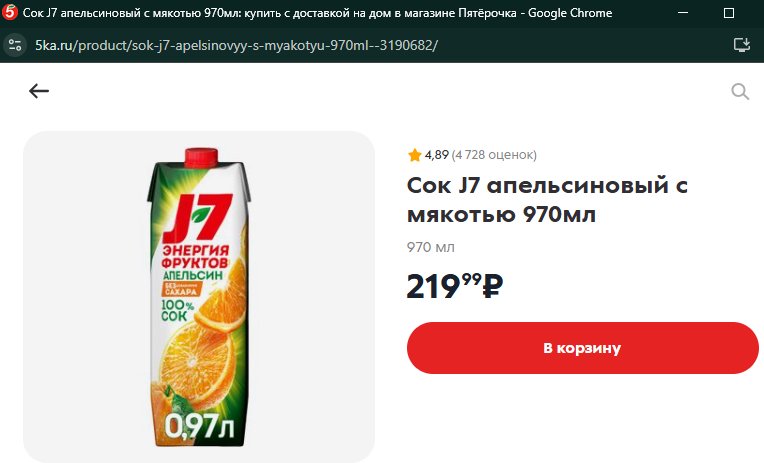Click the J7 logo on carton image
Screen dimensions: 764x463
196,218
